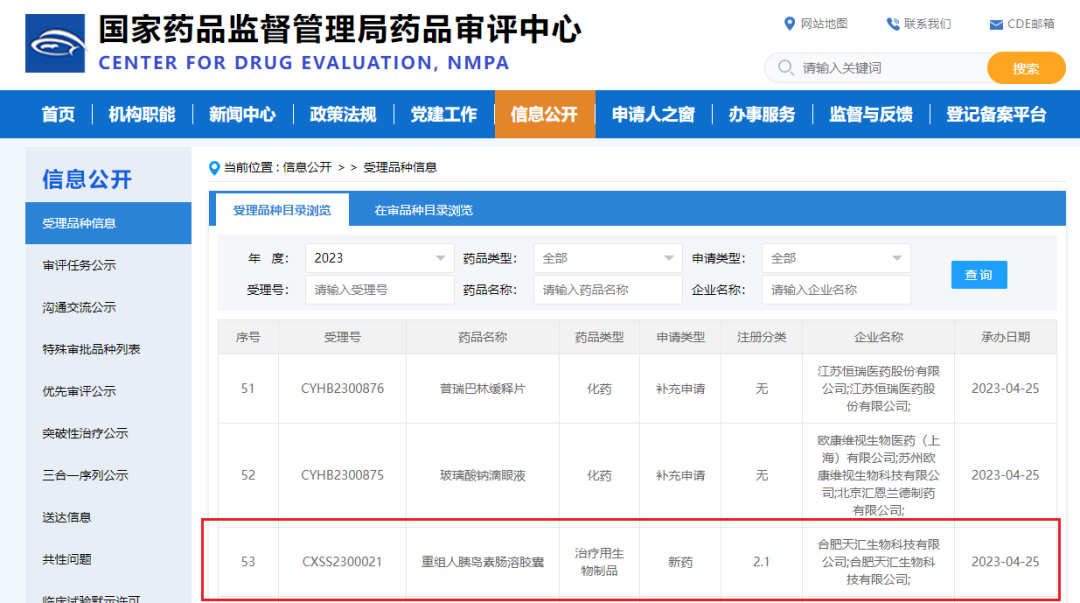The image size is (1080, 603).
Task: Click the CDE logo icon
Action: (56, 44)
